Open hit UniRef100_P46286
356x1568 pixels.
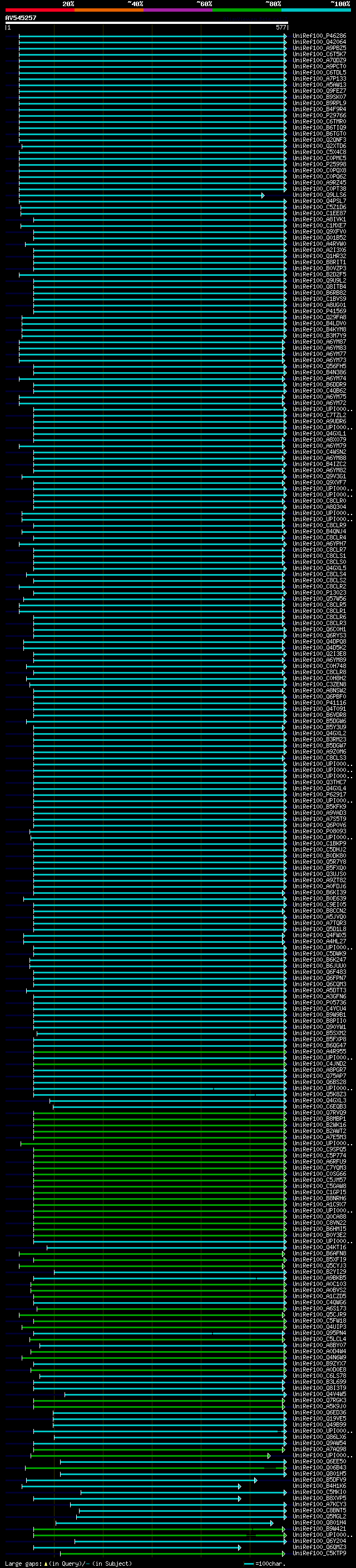click(x=319, y=36)
